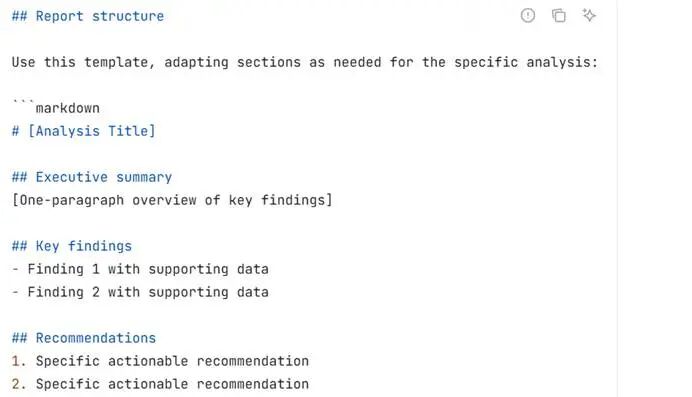Image resolution: width=692 pixels, height=397 pixels.
Task: Click the numbered '2.' list marker
Action: (x=19, y=384)
